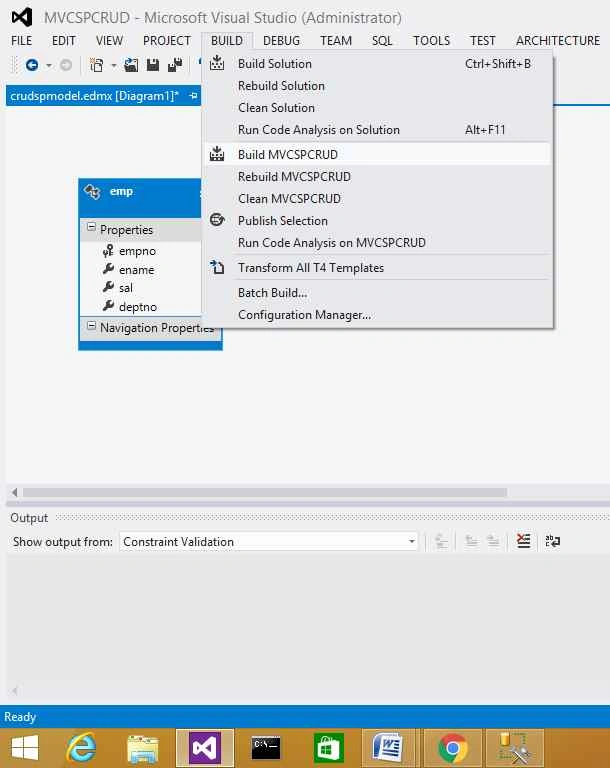Clear all output with red X icon
The width and height of the screenshot is (610, 768).
pos(523,541)
